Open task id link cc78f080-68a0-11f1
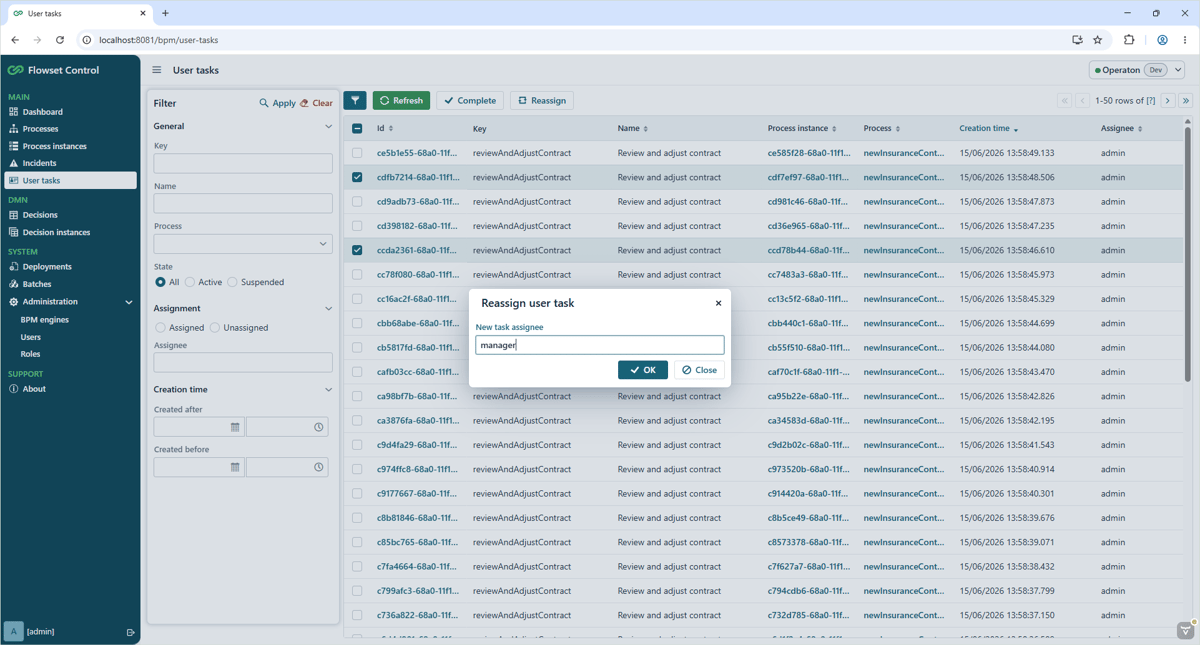Image resolution: width=1200 pixels, height=645 pixels. pos(417,275)
